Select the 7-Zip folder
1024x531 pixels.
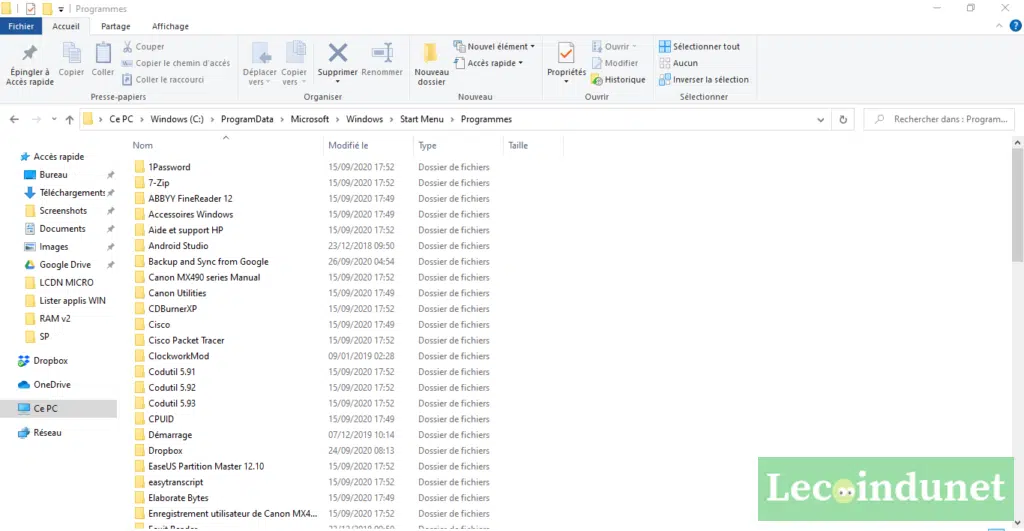159,183
